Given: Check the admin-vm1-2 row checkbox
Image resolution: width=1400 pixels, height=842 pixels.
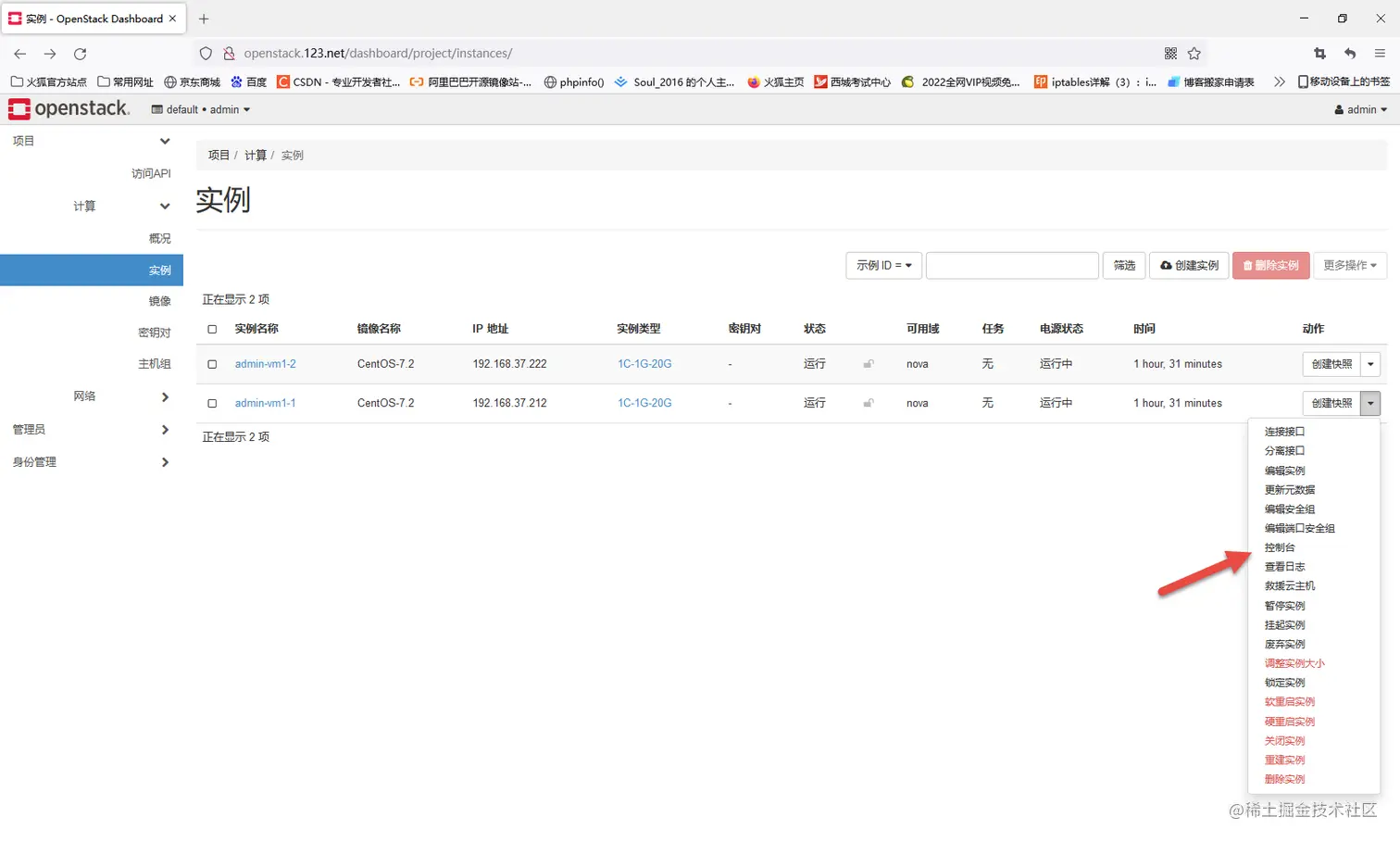Looking at the screenshot, I should pyautogui.click(x=212, y=364).
